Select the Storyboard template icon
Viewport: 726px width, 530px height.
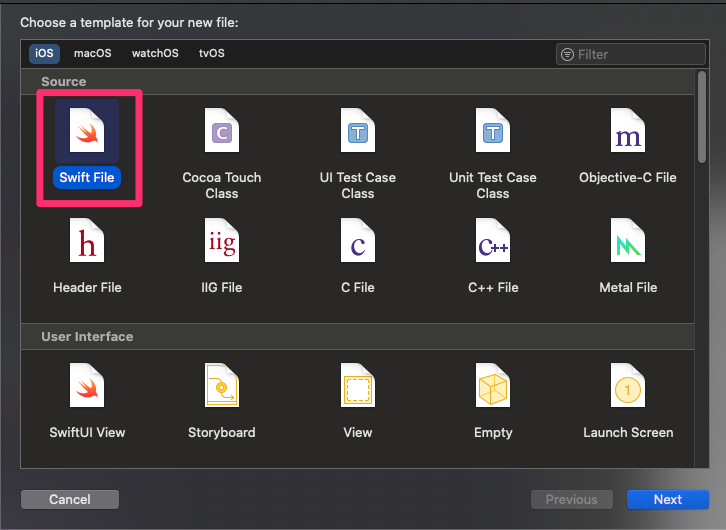(x=222, y=385)
